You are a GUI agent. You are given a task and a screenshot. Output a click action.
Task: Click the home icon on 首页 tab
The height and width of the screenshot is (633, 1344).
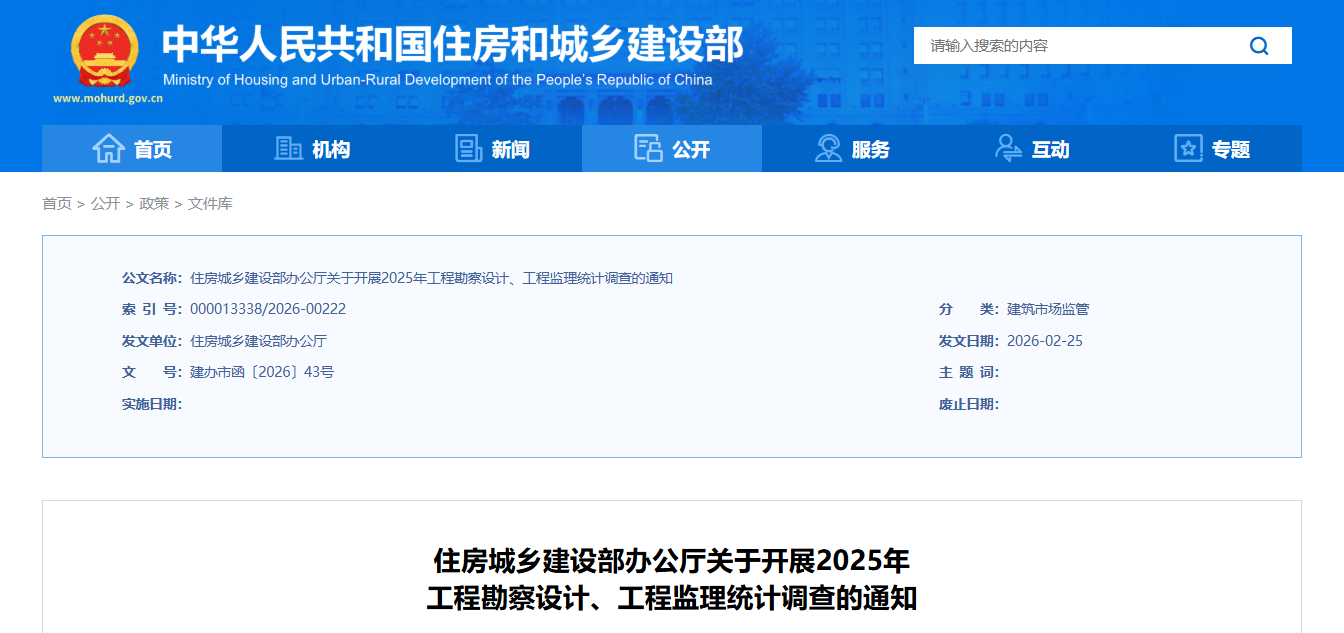coord(111,148)
